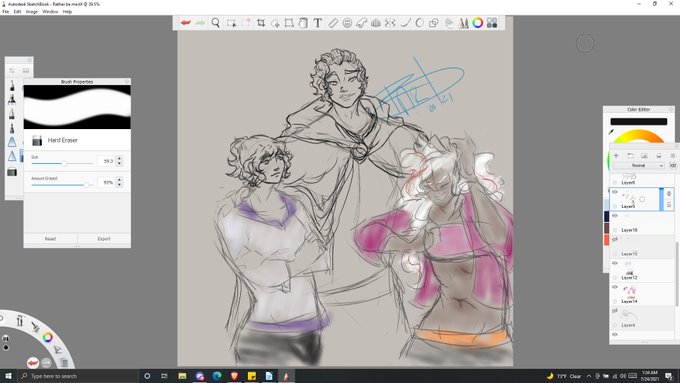Decrease Amount Erased with down stepper
Viewport: 680px width, 383px height.
(119, 185)
